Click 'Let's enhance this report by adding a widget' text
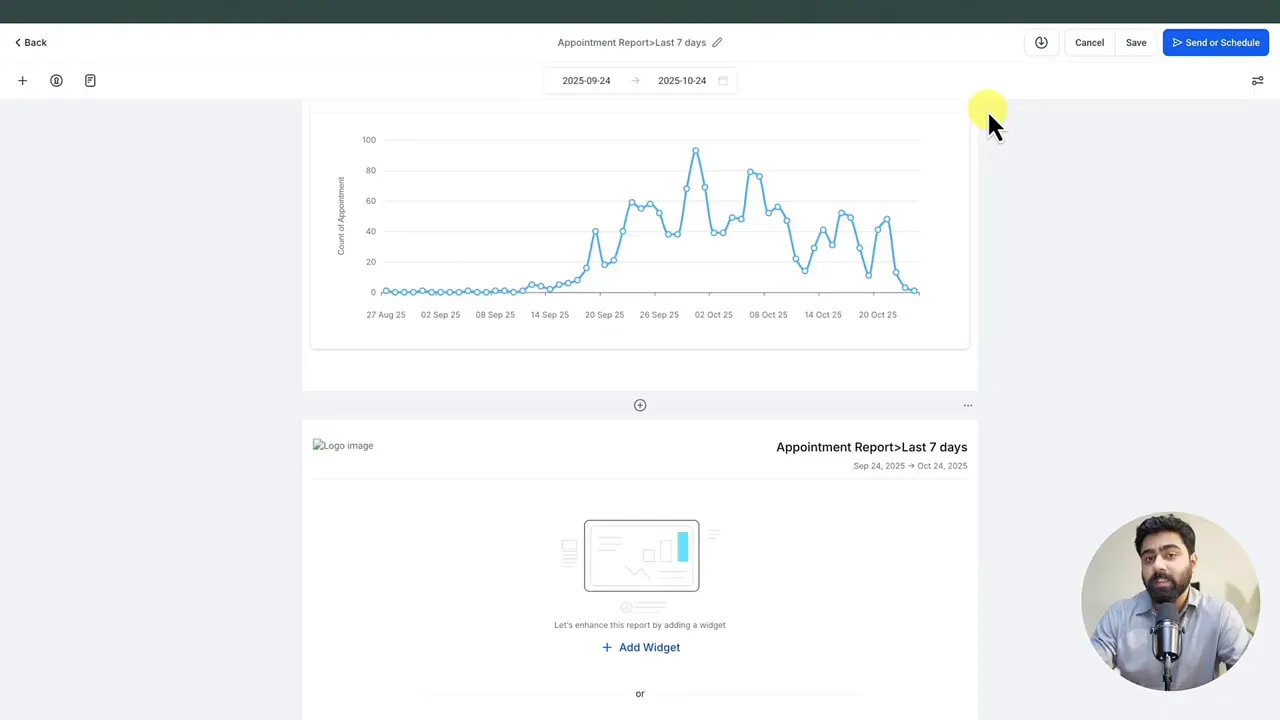Viewport: 1280px width, 720px height. click(x=640, y=625)
